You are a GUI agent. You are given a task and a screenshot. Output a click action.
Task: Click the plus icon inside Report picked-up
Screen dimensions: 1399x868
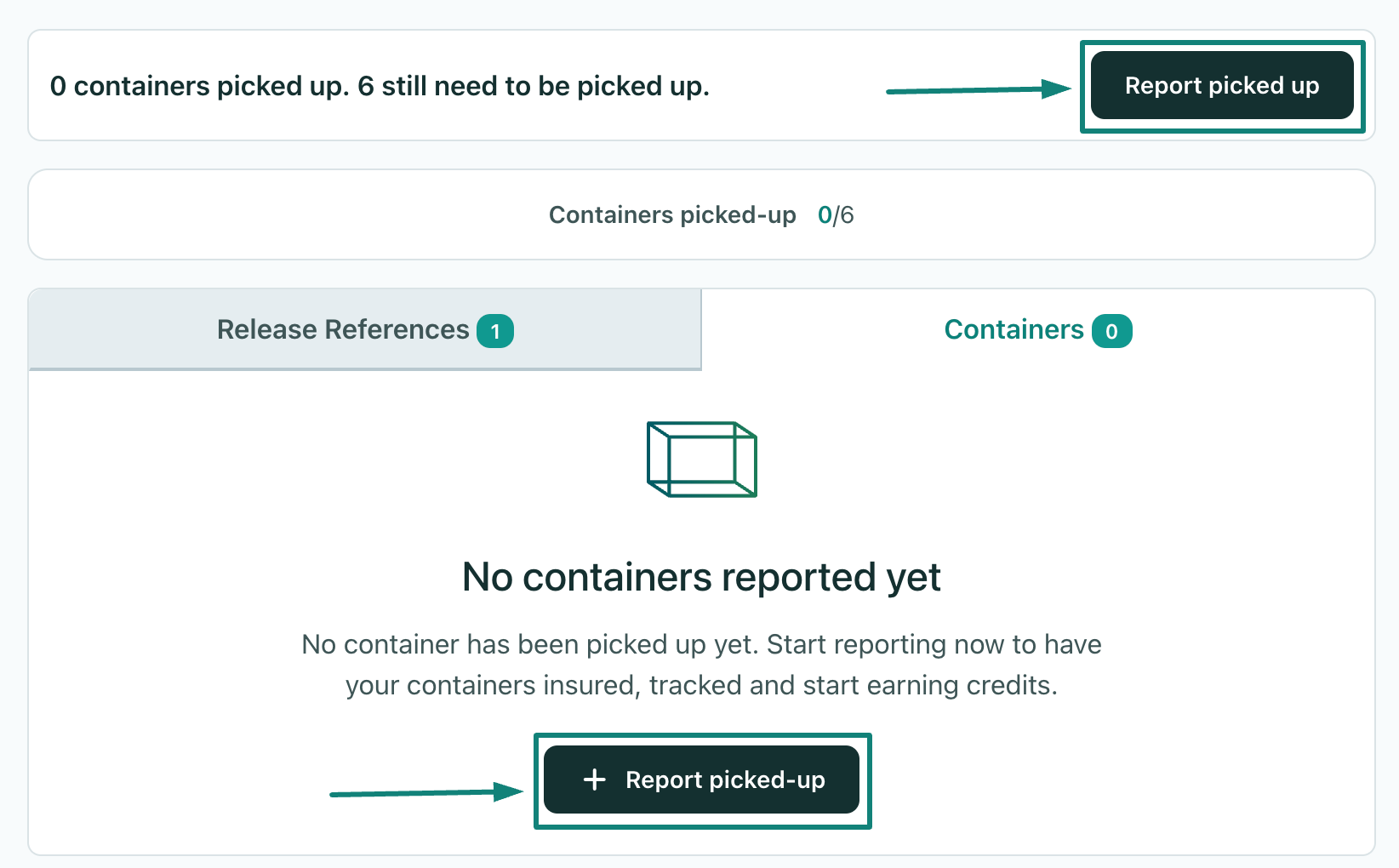tap(595, 779)
